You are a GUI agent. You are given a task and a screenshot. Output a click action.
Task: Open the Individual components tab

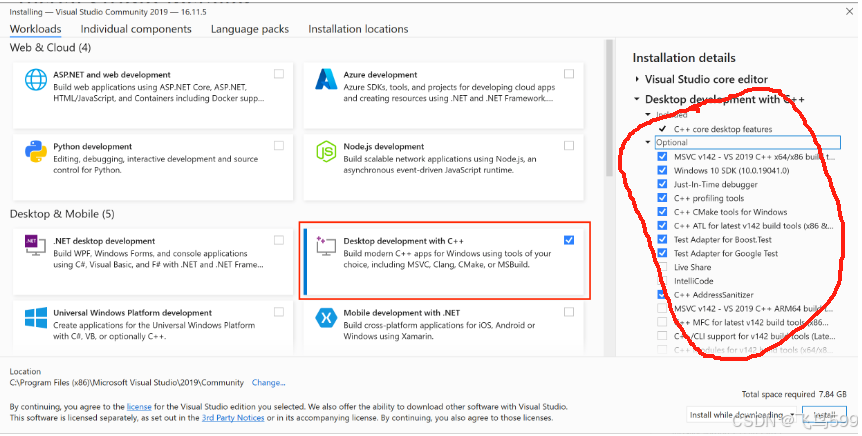coord(136,29)
